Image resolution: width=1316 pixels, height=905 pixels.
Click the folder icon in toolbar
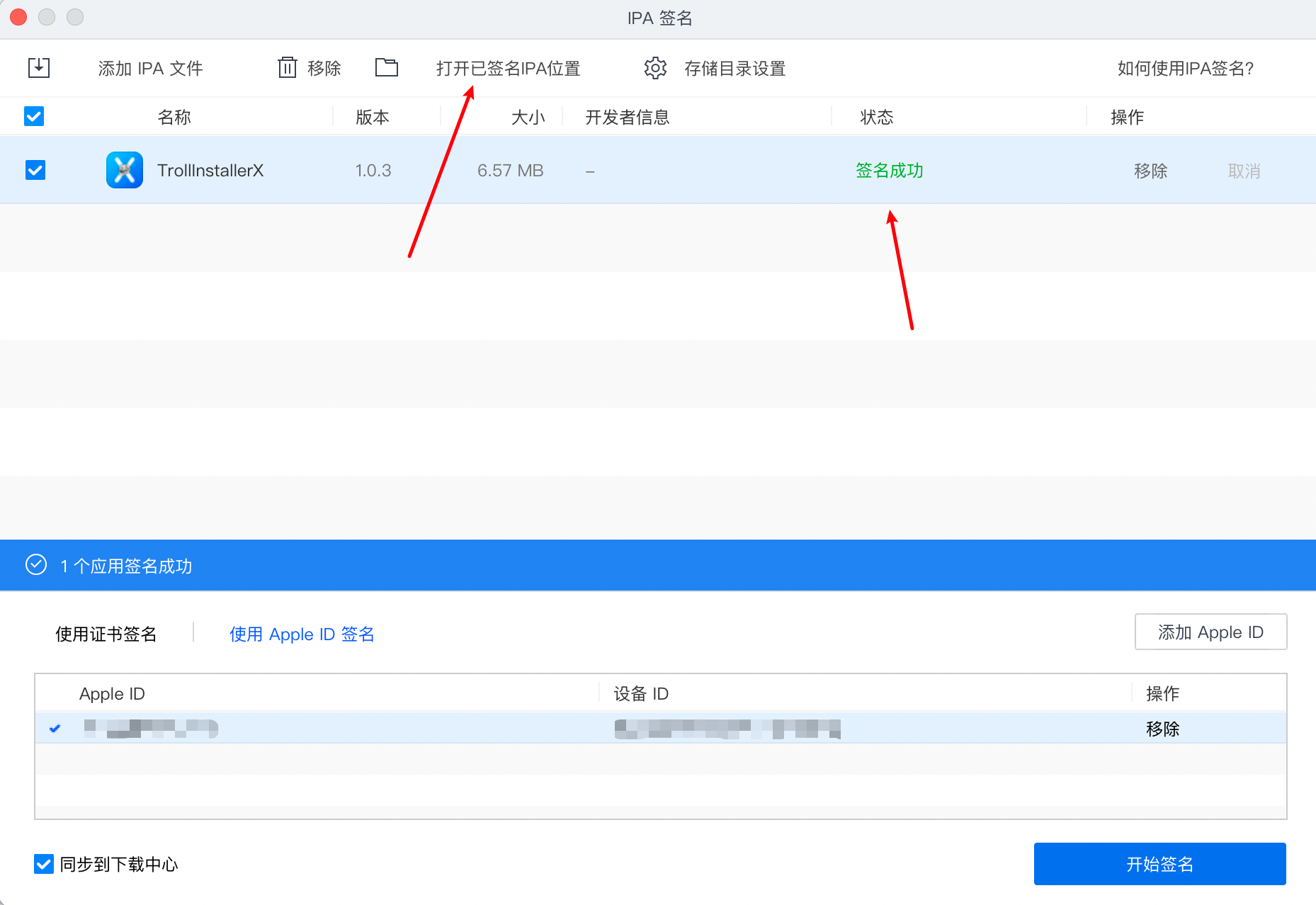387,67
